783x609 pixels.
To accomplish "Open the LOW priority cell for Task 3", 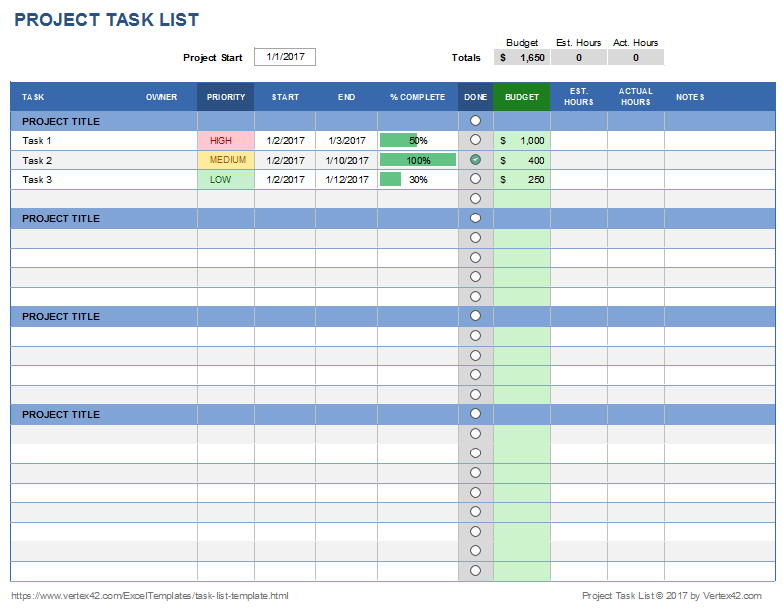I will (x=225, y=180).
